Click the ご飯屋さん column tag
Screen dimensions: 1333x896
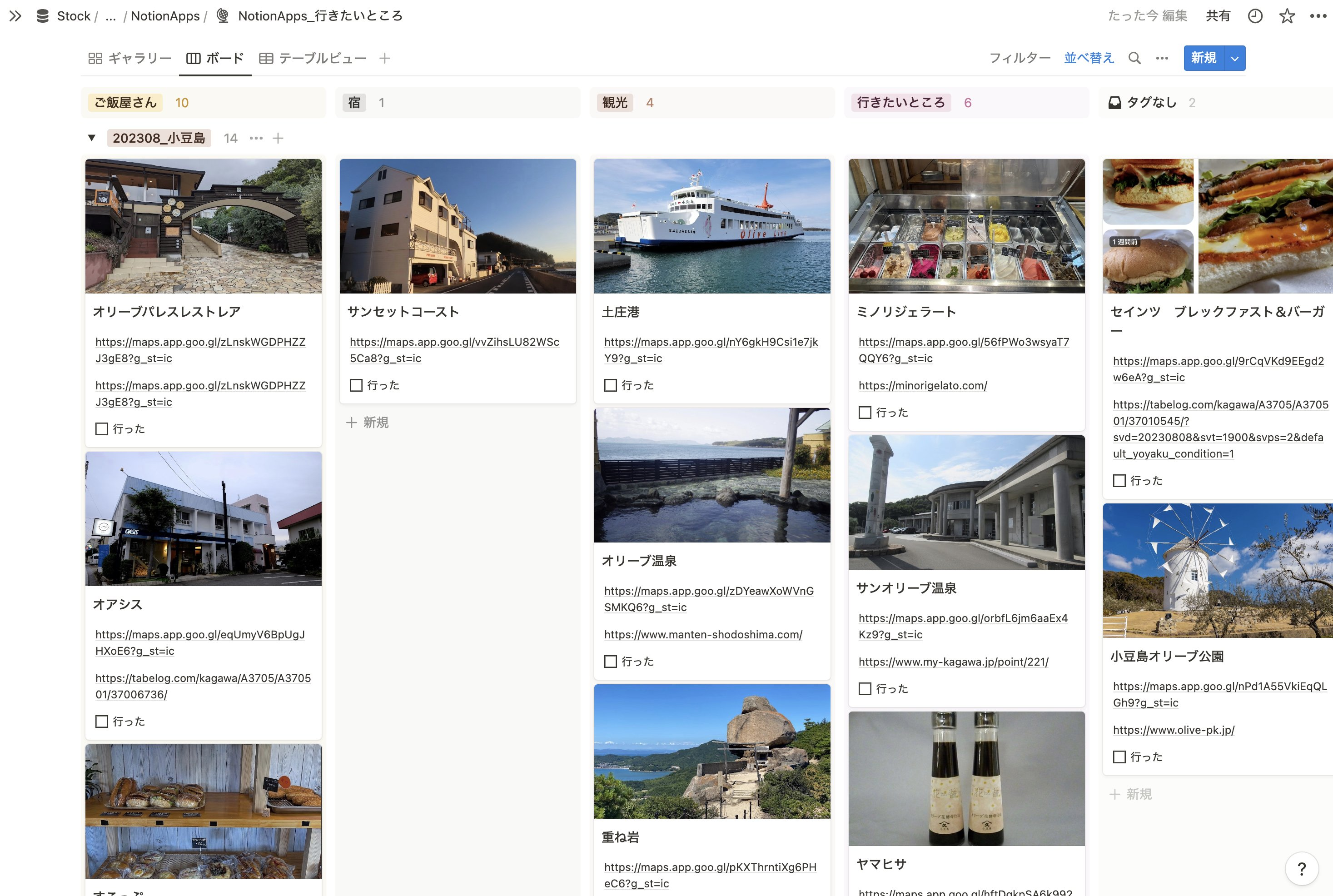pyautogui.click(x=125, y=103)
